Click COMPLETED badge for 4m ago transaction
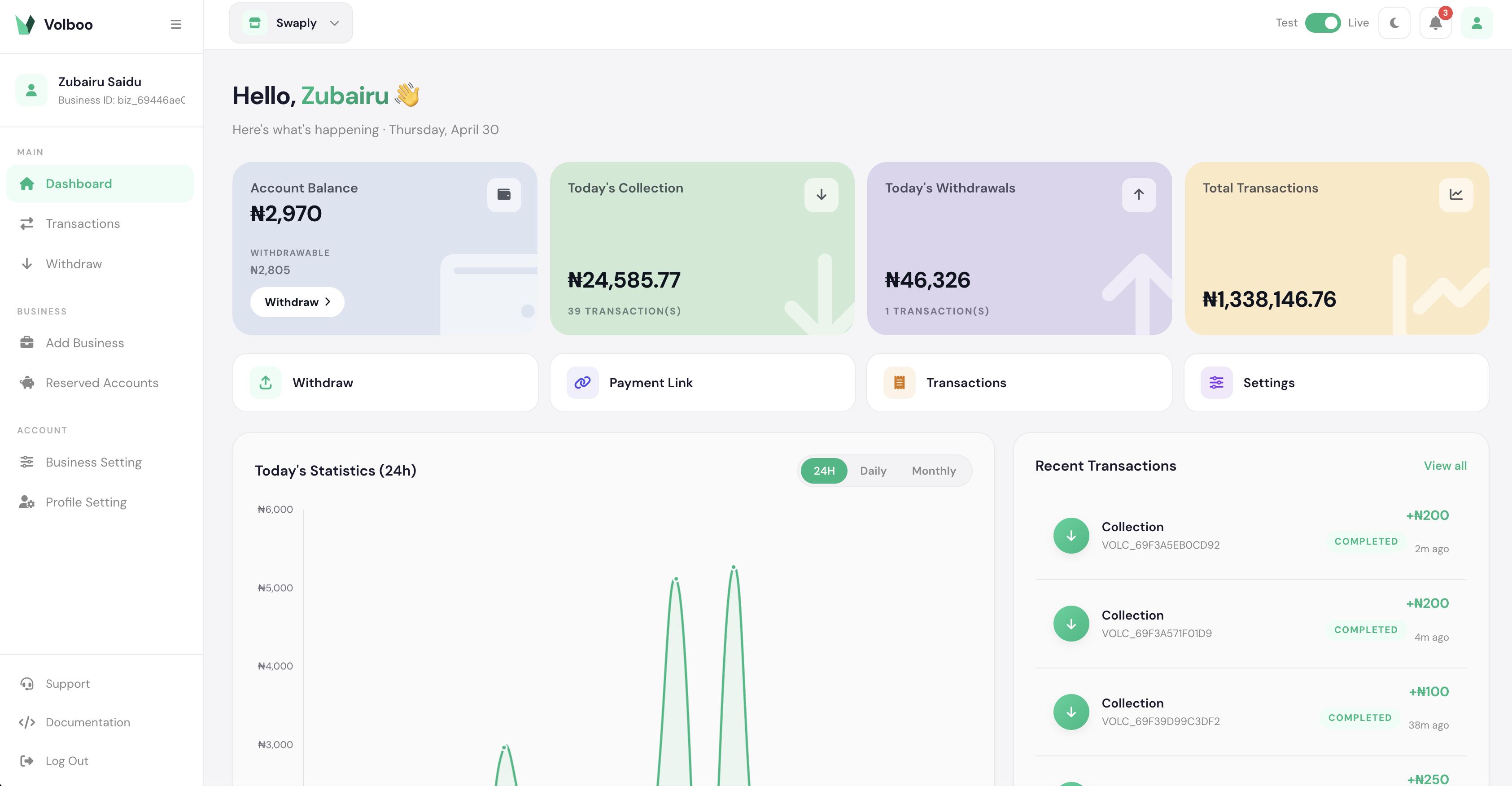Screen dimensions: 1512x786 (1366, 629)
